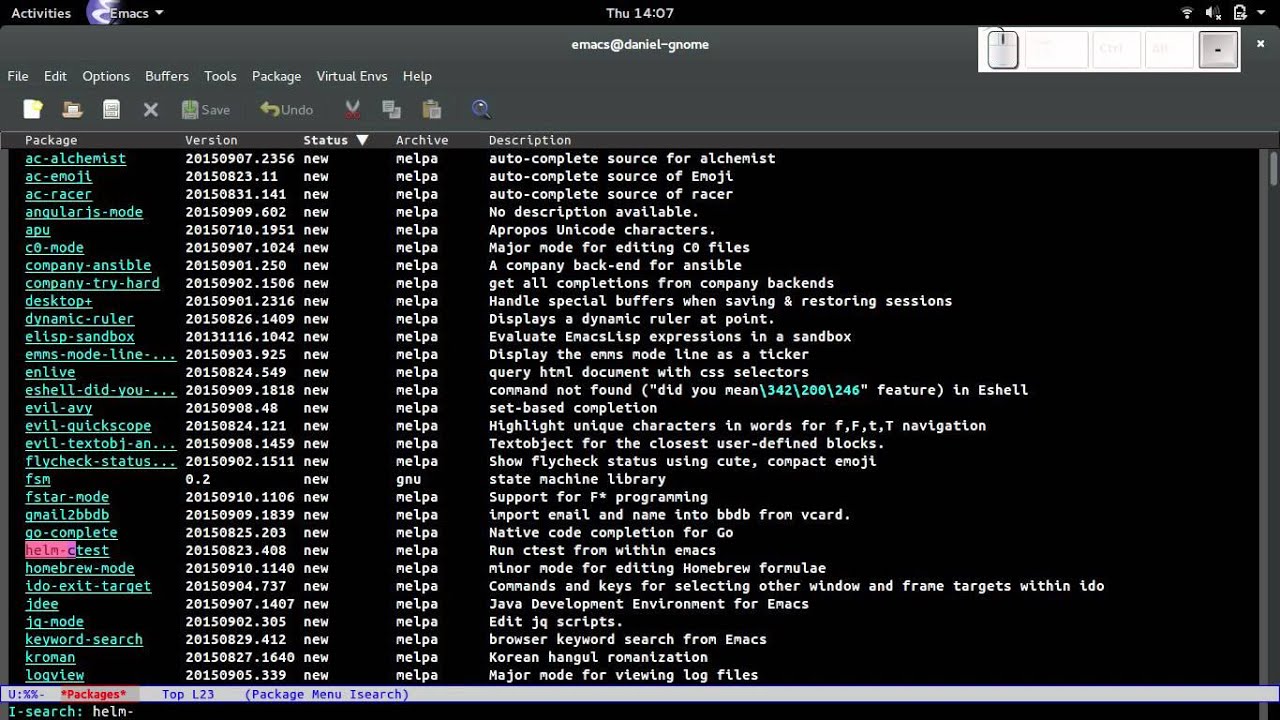Image resolution: width=1280 pixels, height=720 pixels.
Task: Open the GNOME Activities overview
Action: (41, 13)
